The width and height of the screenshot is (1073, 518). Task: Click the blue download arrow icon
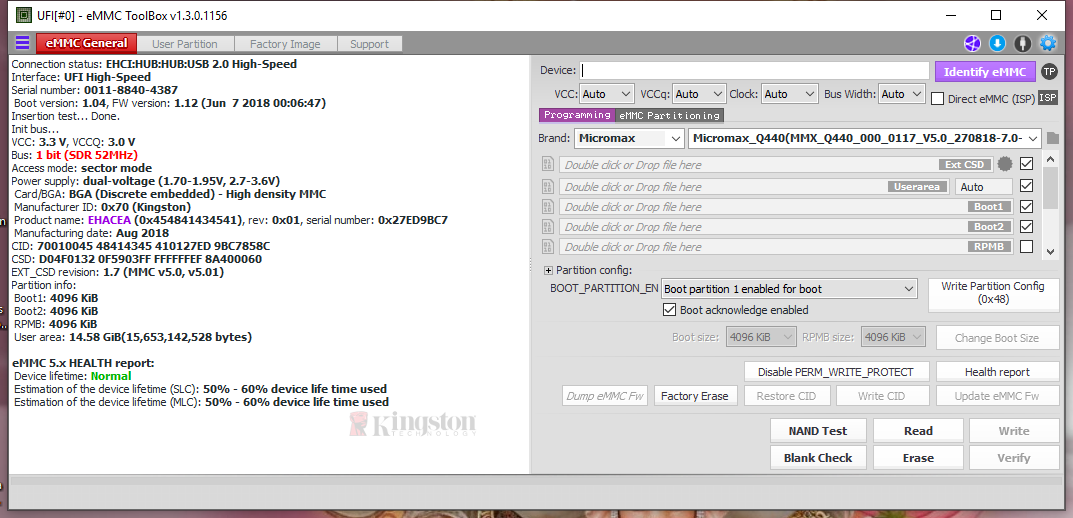click(x=998, y=43)
